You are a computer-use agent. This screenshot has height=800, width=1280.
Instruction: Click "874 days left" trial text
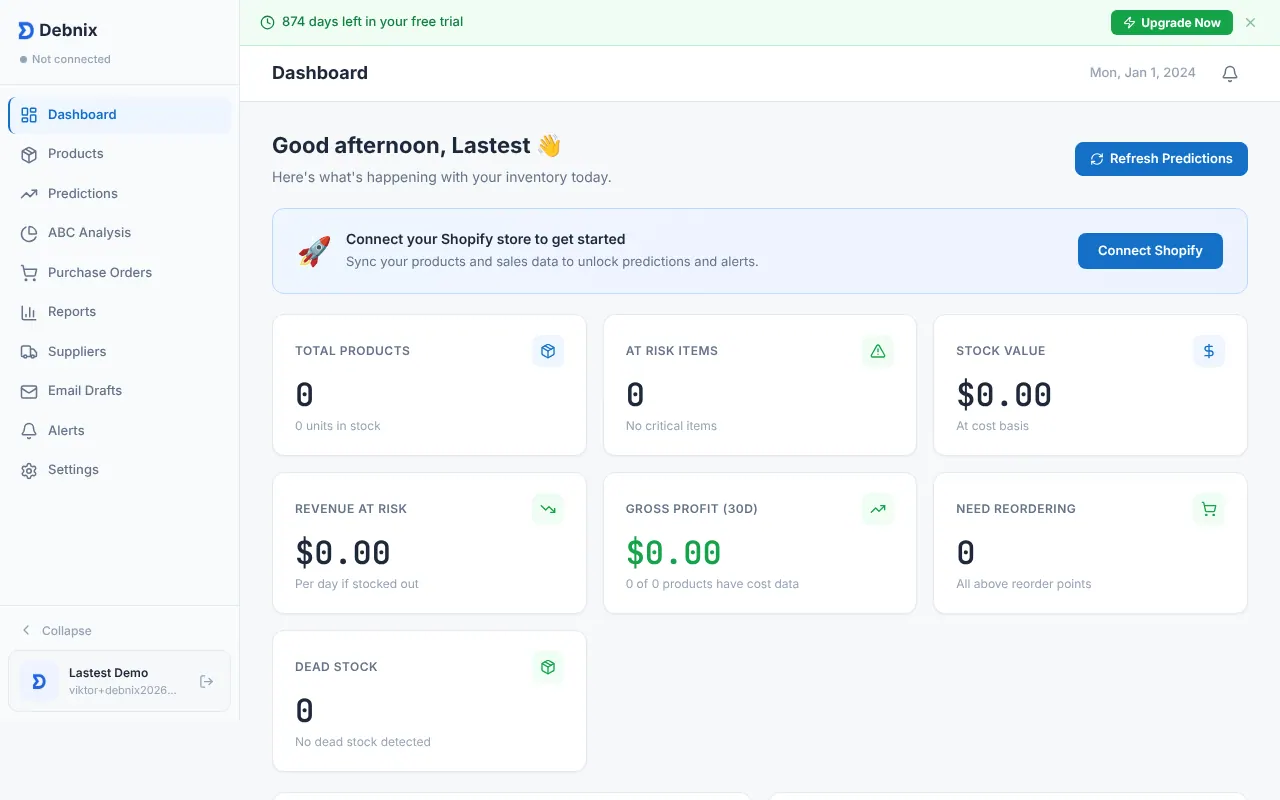click(373, 22)
